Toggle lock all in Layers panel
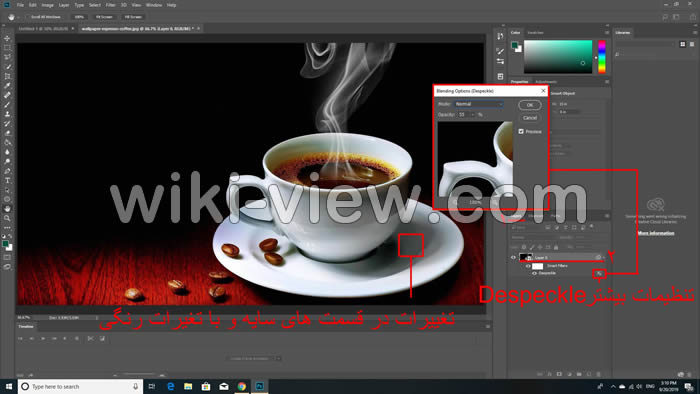 tap(556, 247)
